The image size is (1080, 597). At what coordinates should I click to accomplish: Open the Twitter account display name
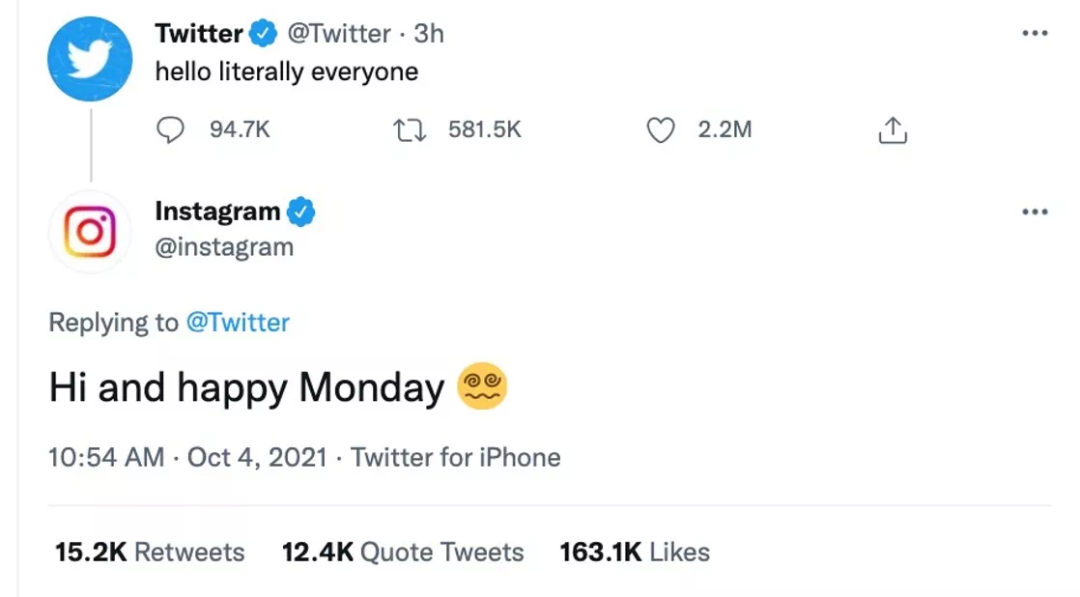[199, 33]
